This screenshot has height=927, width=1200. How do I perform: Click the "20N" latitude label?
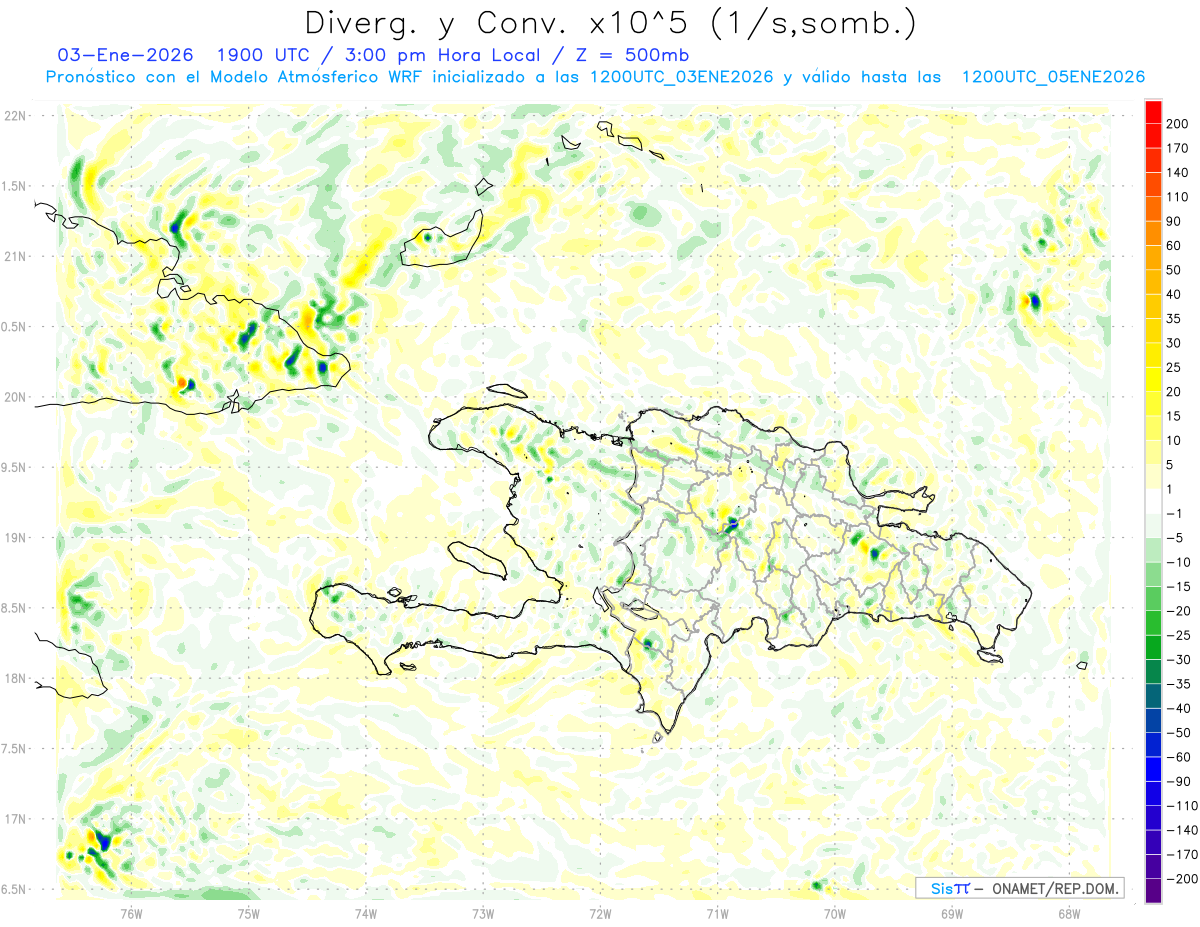click(14, 397)
